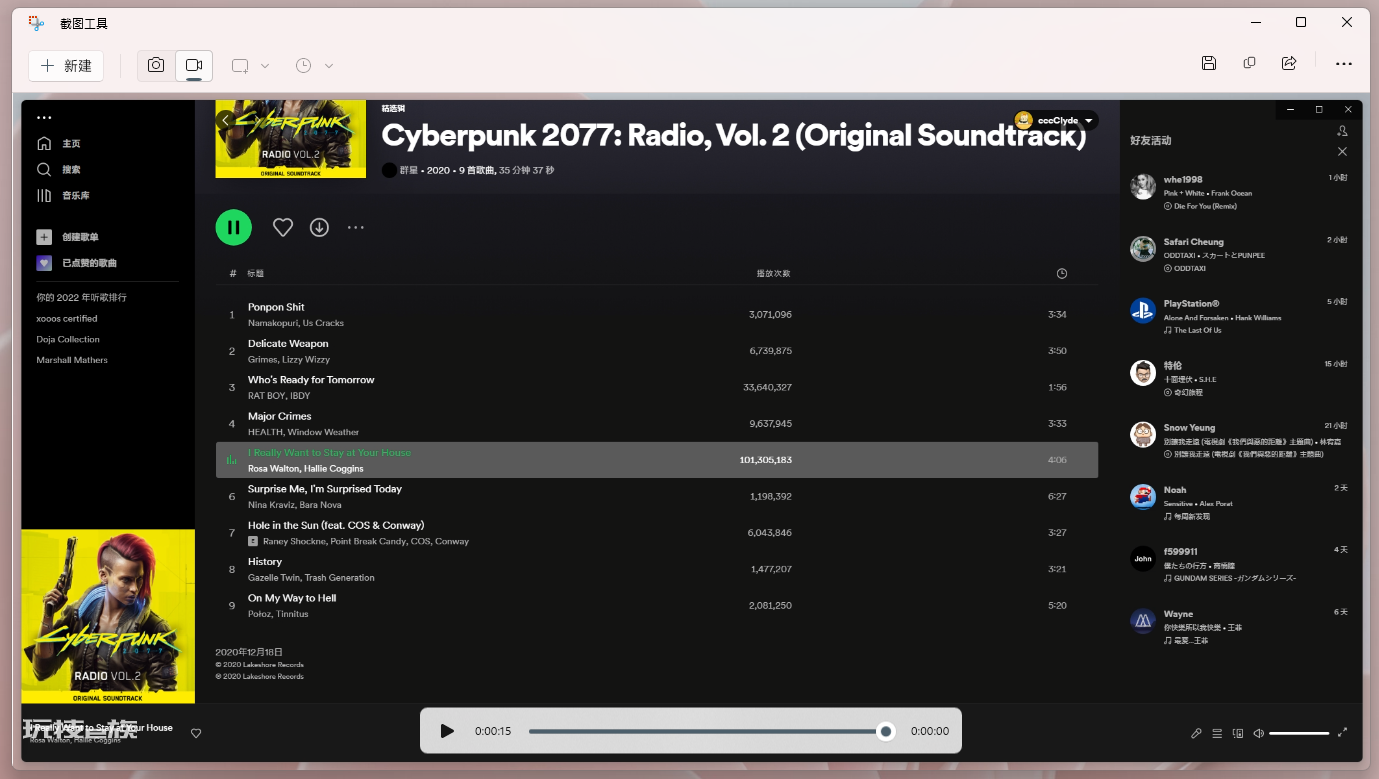
Task: Open the connect-to-device icon
Action: (x=1238, y=733)
